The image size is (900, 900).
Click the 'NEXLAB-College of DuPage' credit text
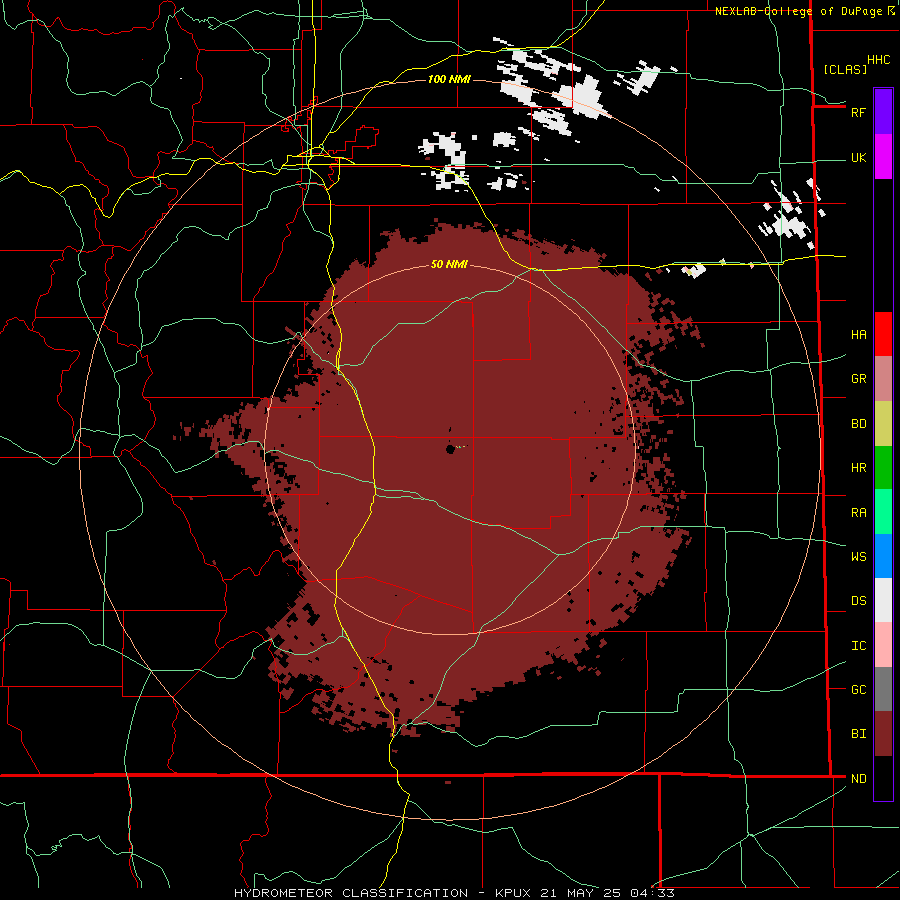click(798, 11)
